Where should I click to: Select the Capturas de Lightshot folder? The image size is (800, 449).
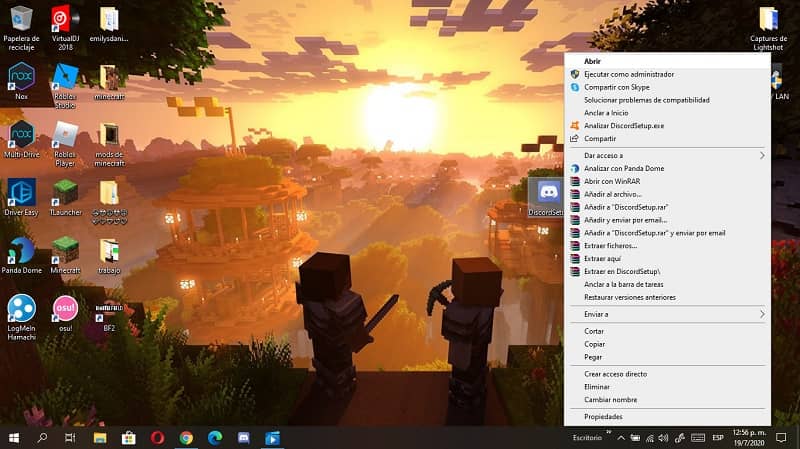(x=768, y=28)
